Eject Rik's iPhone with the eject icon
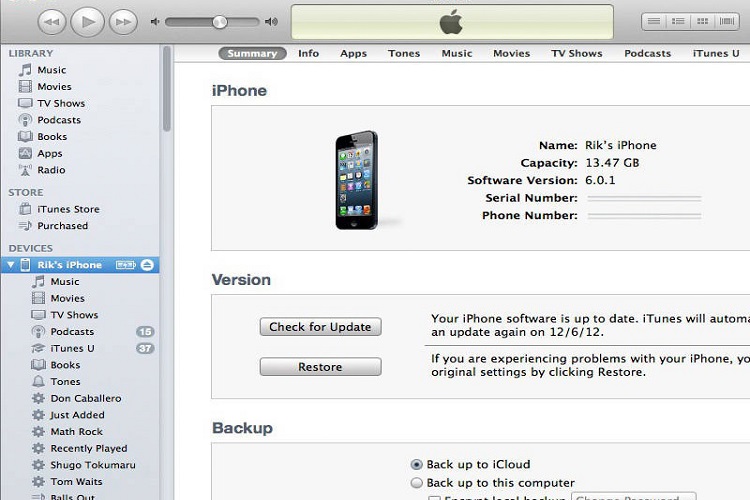 (x=147, y=265)
